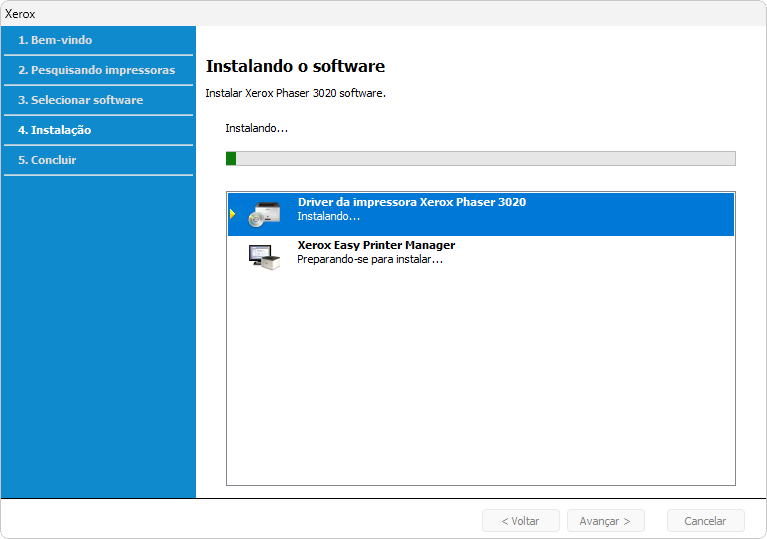Click the Voltar back button
The height and width of the screenshot is (539, 767).
[x=520, y=521]
